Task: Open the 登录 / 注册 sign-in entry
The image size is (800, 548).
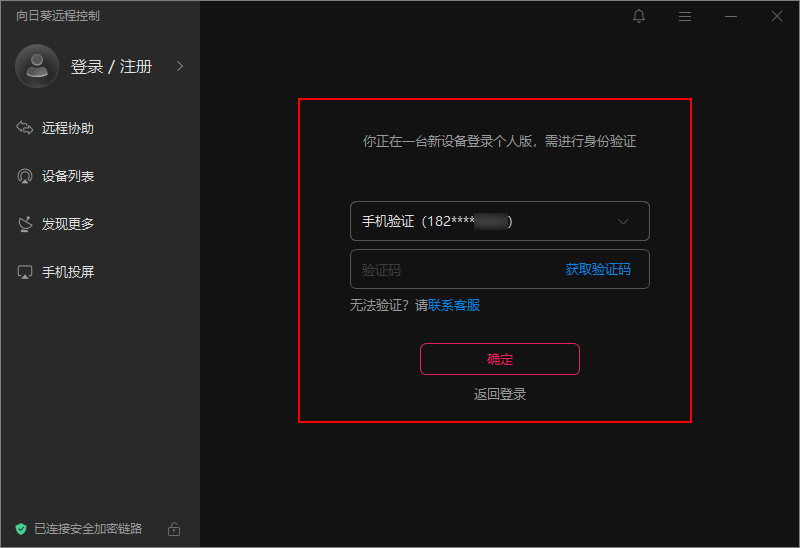Action: 111,67
